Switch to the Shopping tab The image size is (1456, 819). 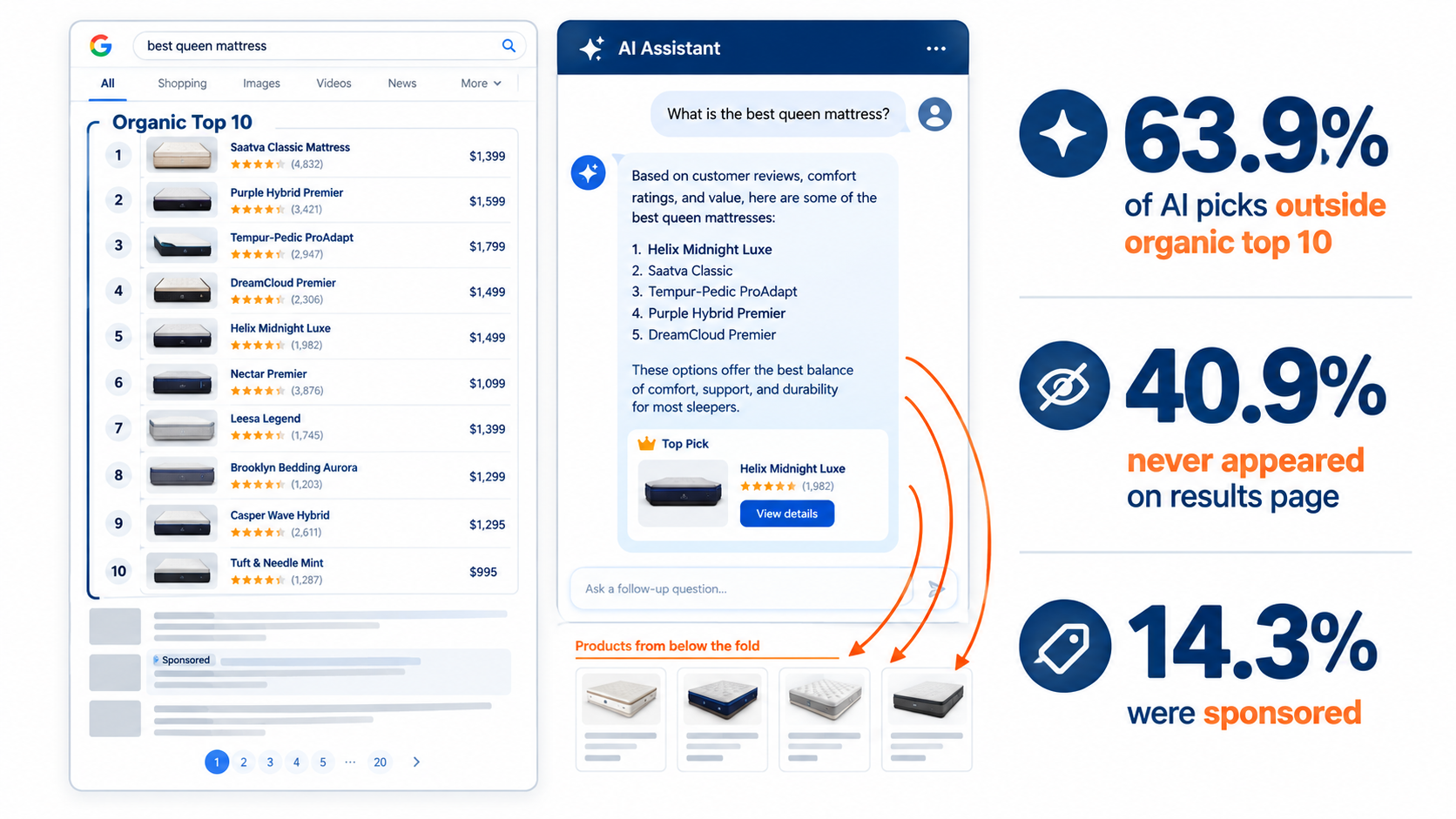click(182, 84)
